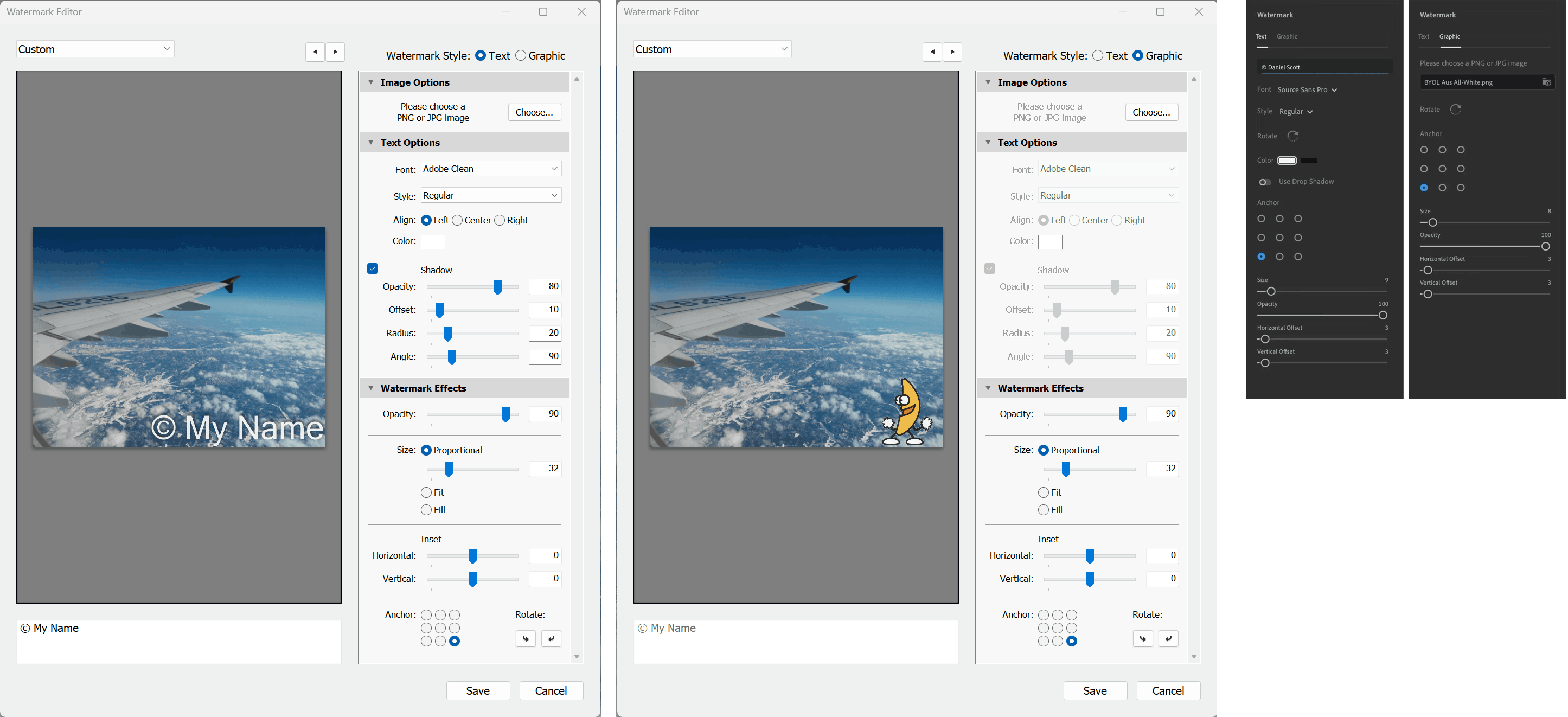Screen dimensions: 1568x717
Task: Click the Rotate icon under the BYOL file field
Action: coord(1455,110)
